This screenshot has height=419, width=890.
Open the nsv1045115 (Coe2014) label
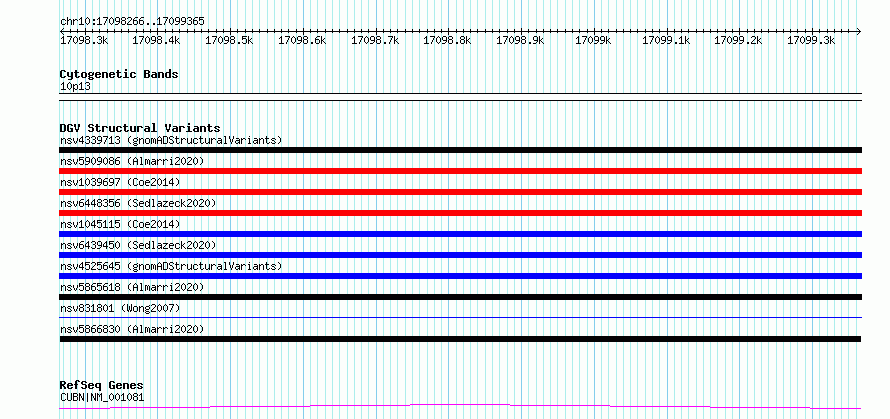[120, 224]
